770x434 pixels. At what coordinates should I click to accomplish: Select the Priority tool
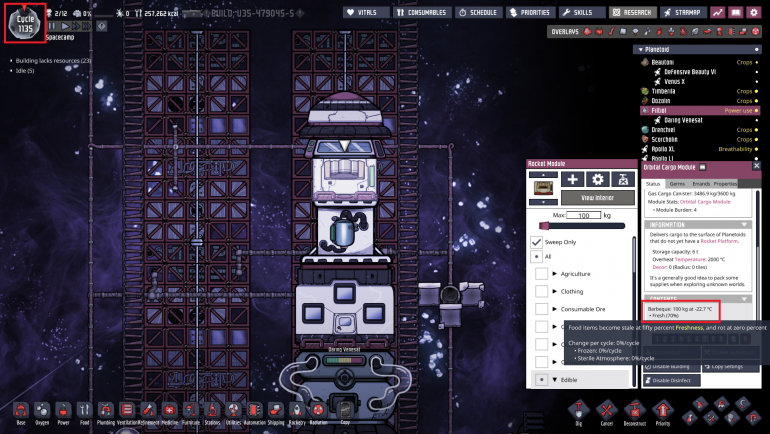click(x=662, y=410)
